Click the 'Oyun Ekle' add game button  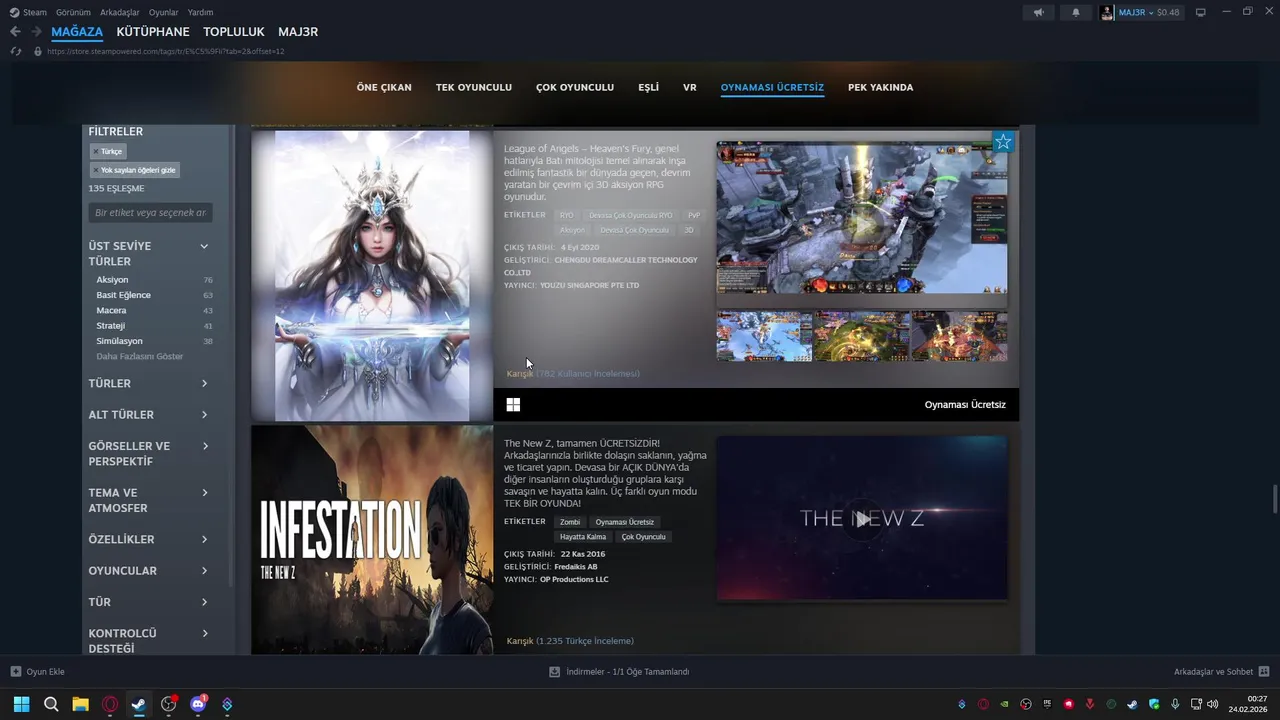37,672
